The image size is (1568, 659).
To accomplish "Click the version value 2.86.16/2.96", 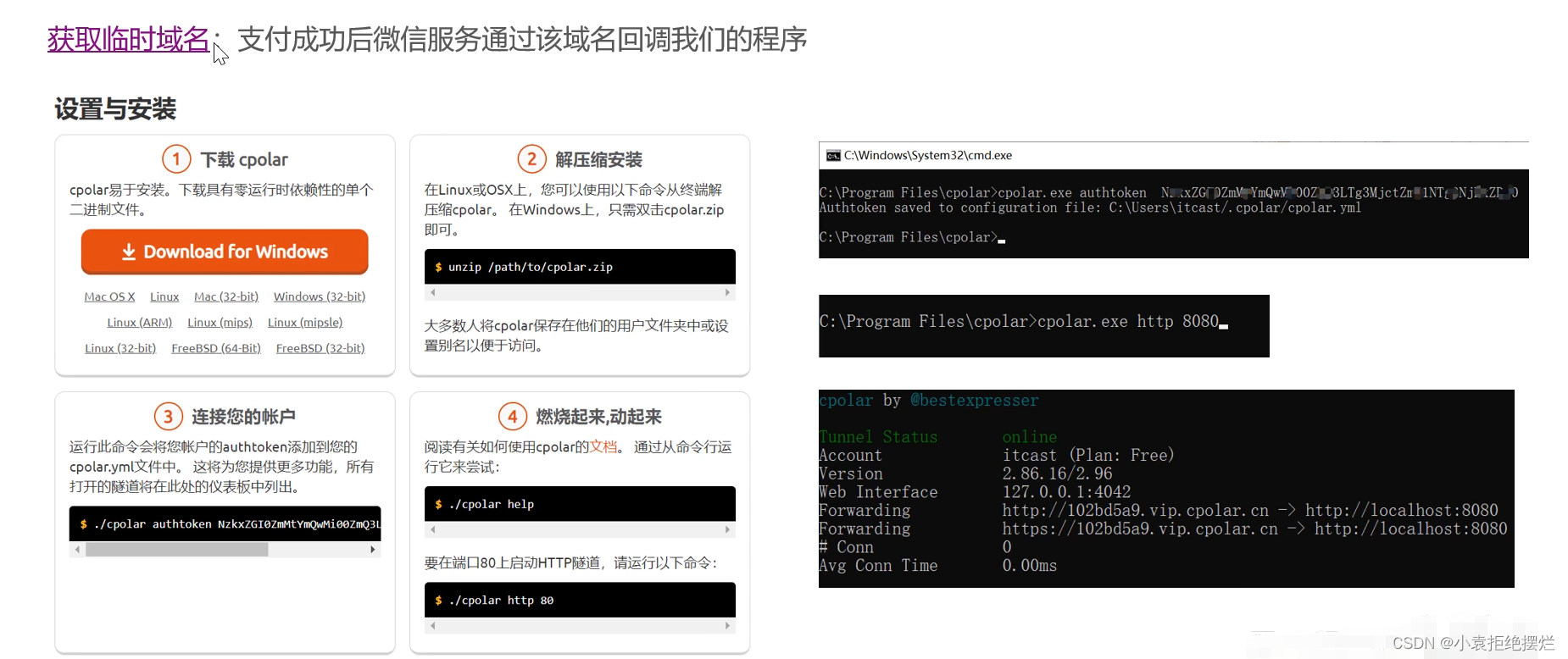I will [x=1057, y=474].
